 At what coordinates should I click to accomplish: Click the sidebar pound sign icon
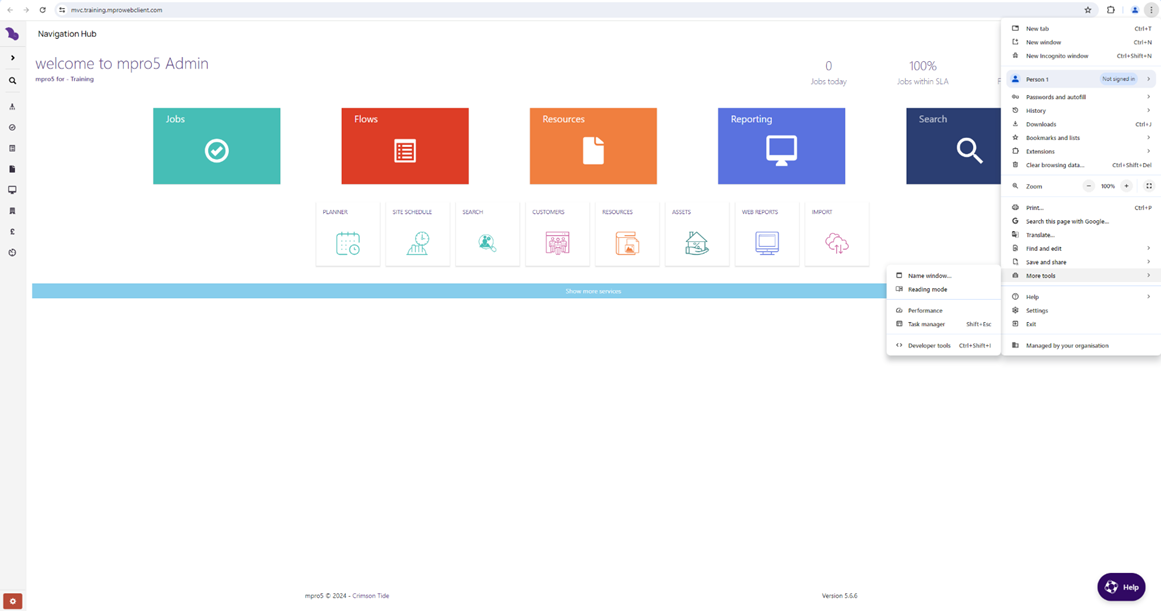click(x=13, y=232)
